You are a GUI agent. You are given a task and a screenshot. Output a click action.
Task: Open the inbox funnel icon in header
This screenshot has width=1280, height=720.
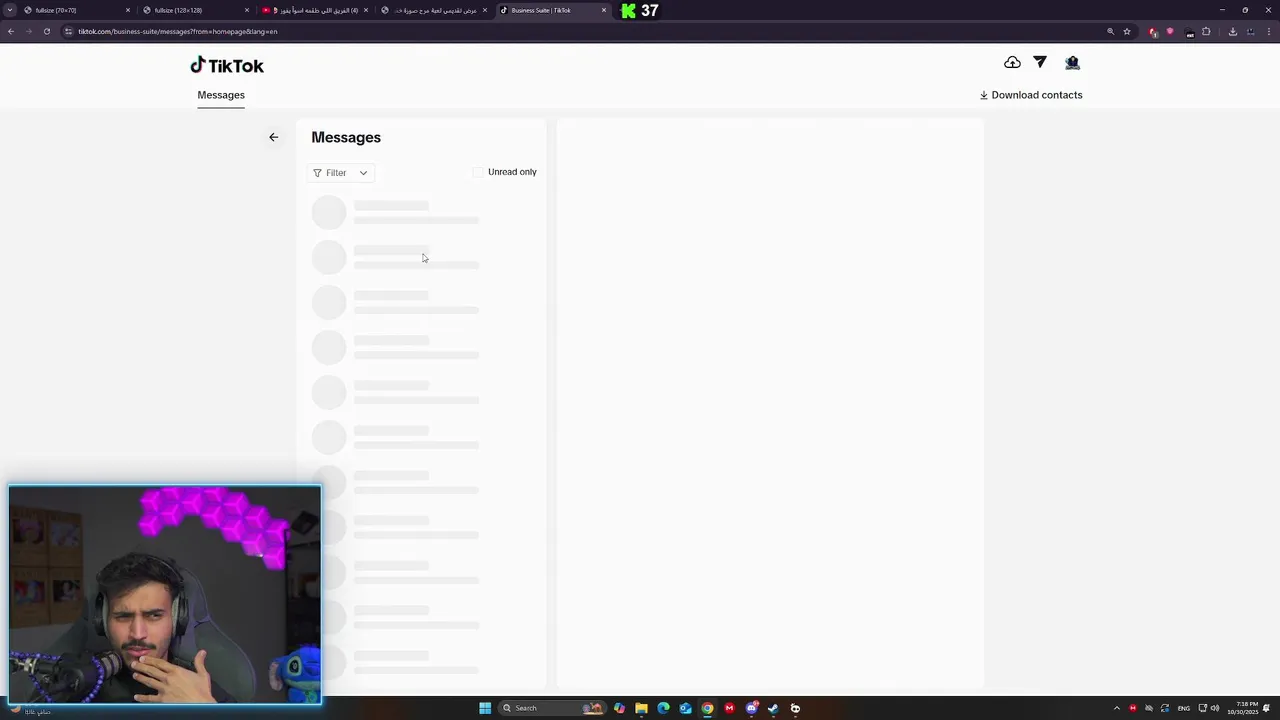point(1040,62)
